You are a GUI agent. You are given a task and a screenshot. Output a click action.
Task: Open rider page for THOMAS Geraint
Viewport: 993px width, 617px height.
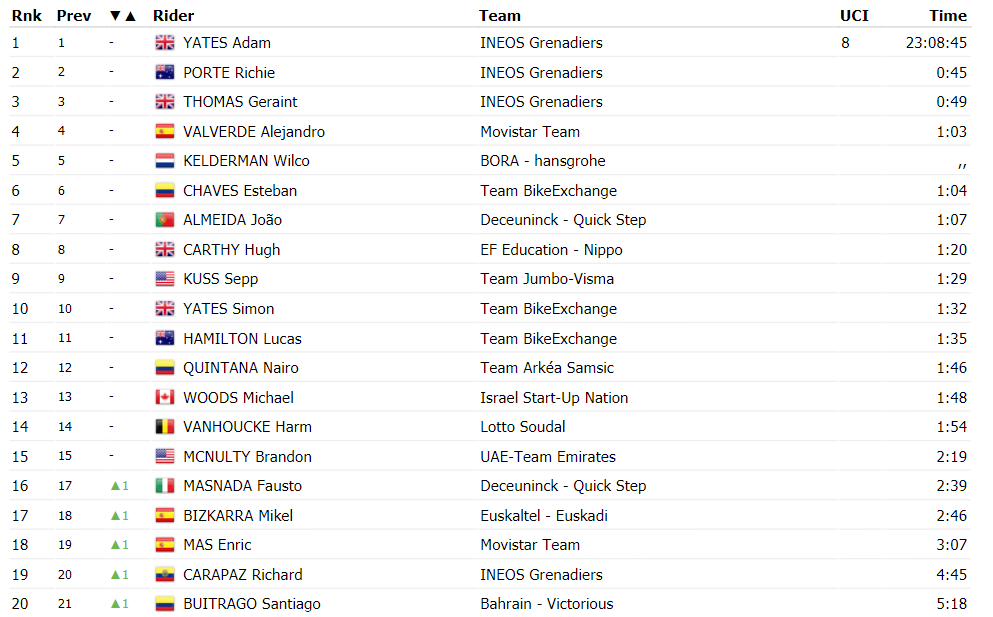click(240, 102)
